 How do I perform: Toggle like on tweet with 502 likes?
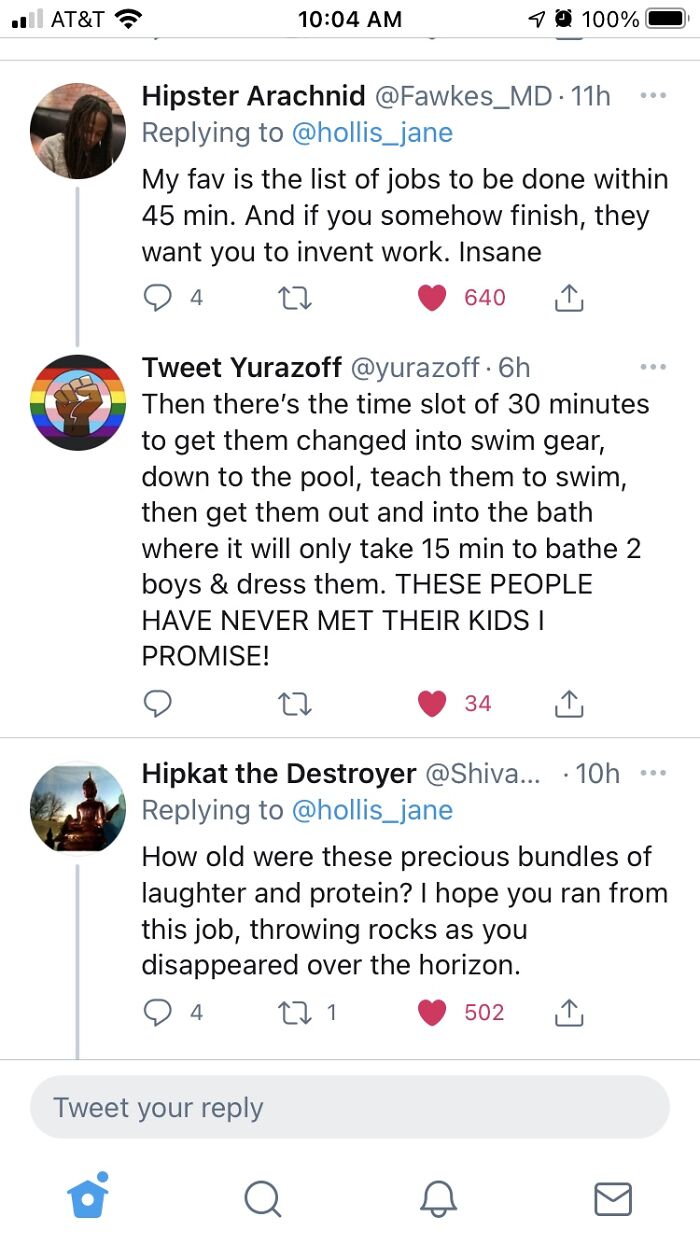(x=432, y=1012)
